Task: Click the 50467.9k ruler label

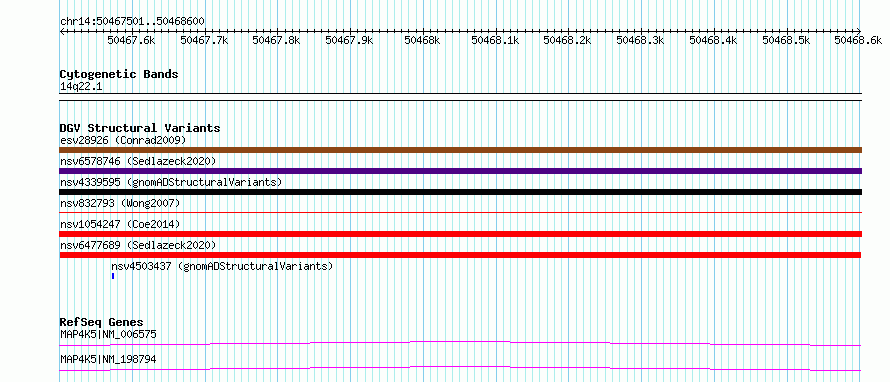Action: [349, 40]
